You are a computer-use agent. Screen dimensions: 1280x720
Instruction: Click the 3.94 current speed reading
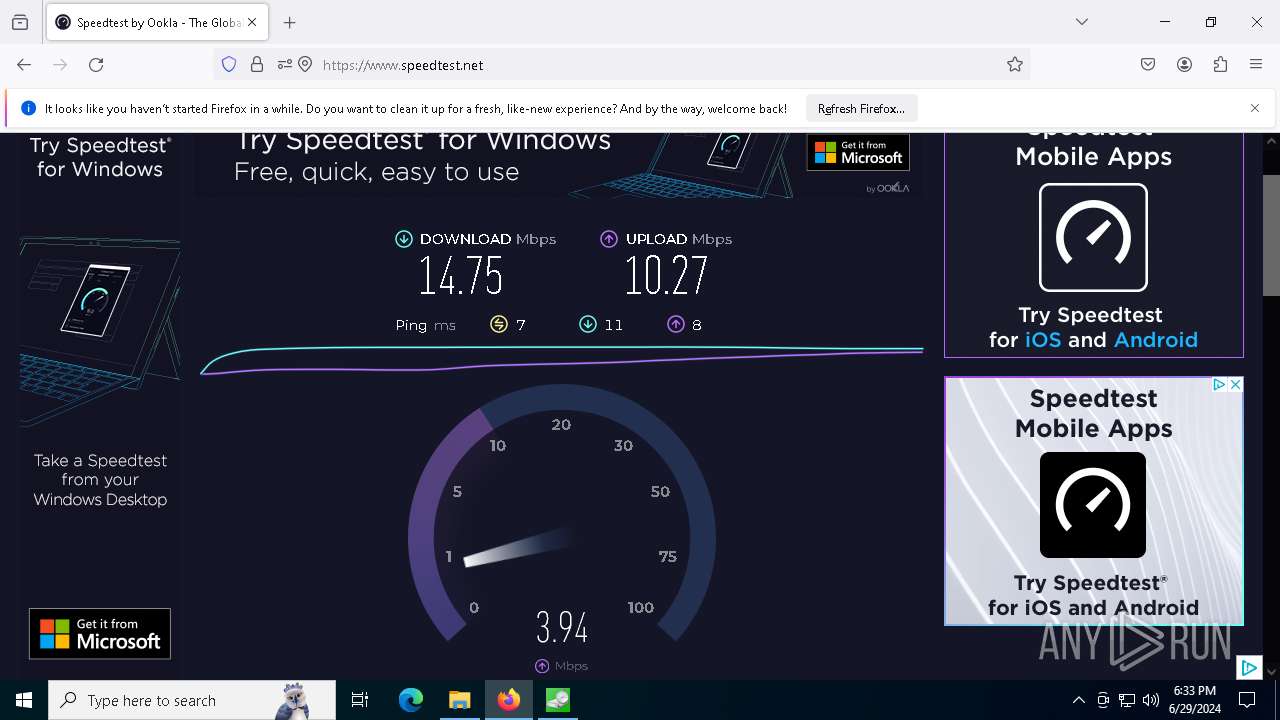coord(562,628)
